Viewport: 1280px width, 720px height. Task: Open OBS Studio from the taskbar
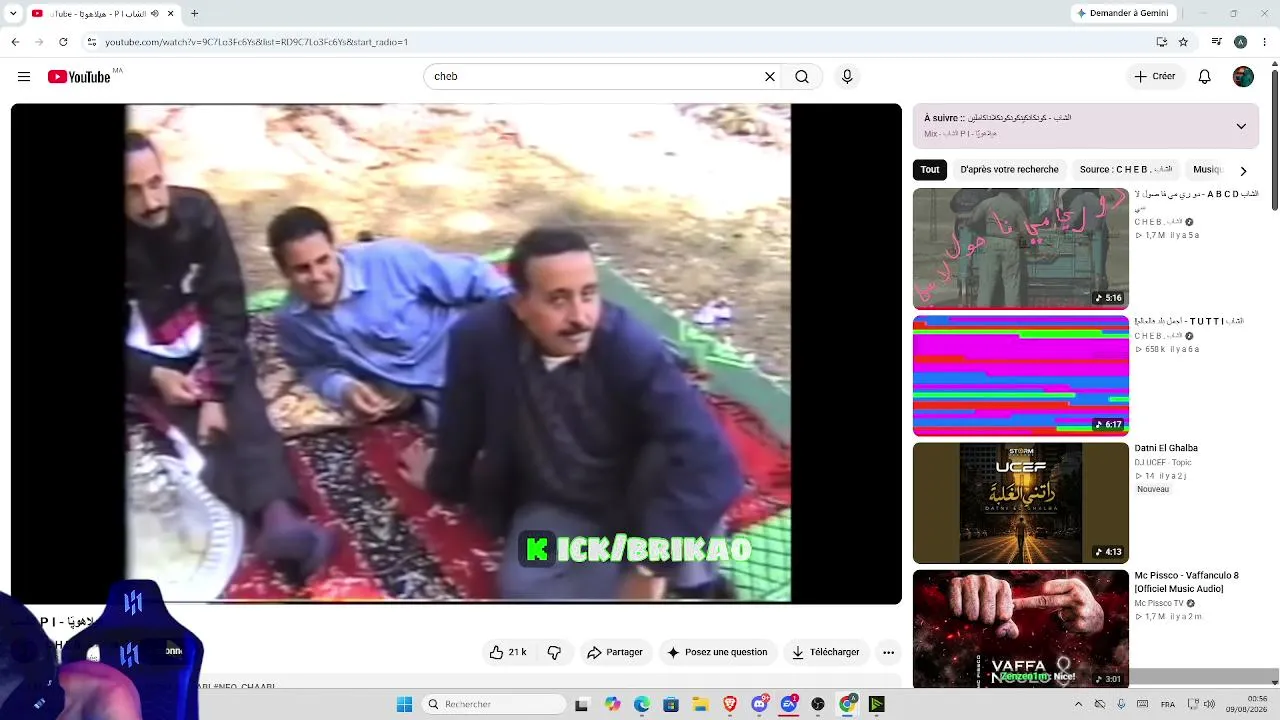pos(818,704)
